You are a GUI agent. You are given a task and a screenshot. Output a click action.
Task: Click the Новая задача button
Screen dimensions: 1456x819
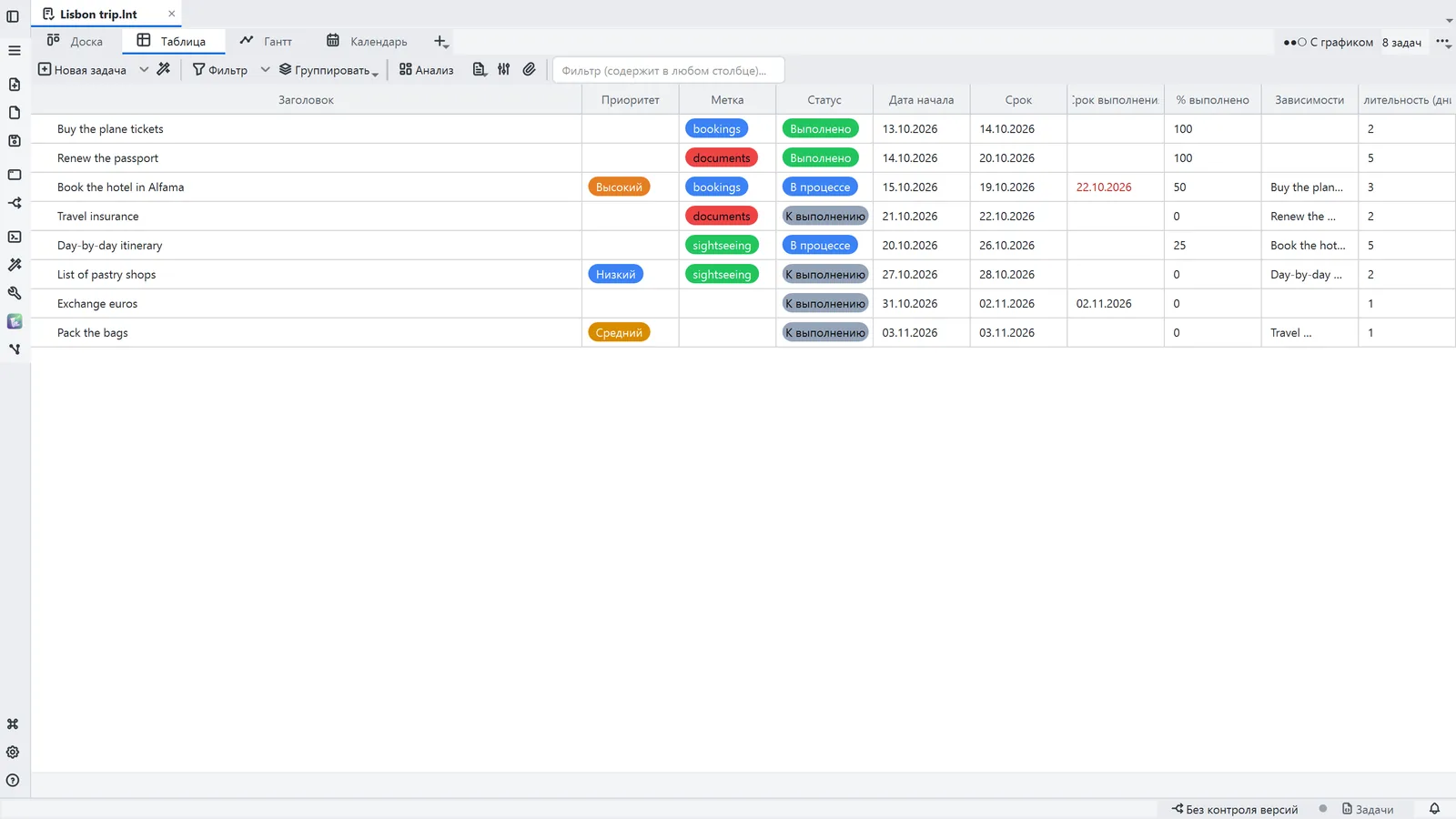pos(82,70)
